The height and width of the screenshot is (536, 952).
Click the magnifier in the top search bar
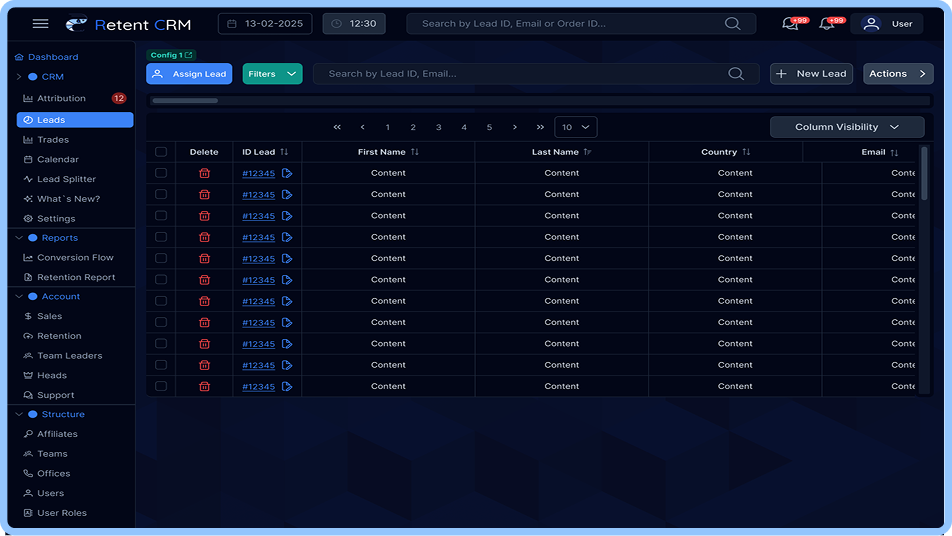click(x=733, y=24)
